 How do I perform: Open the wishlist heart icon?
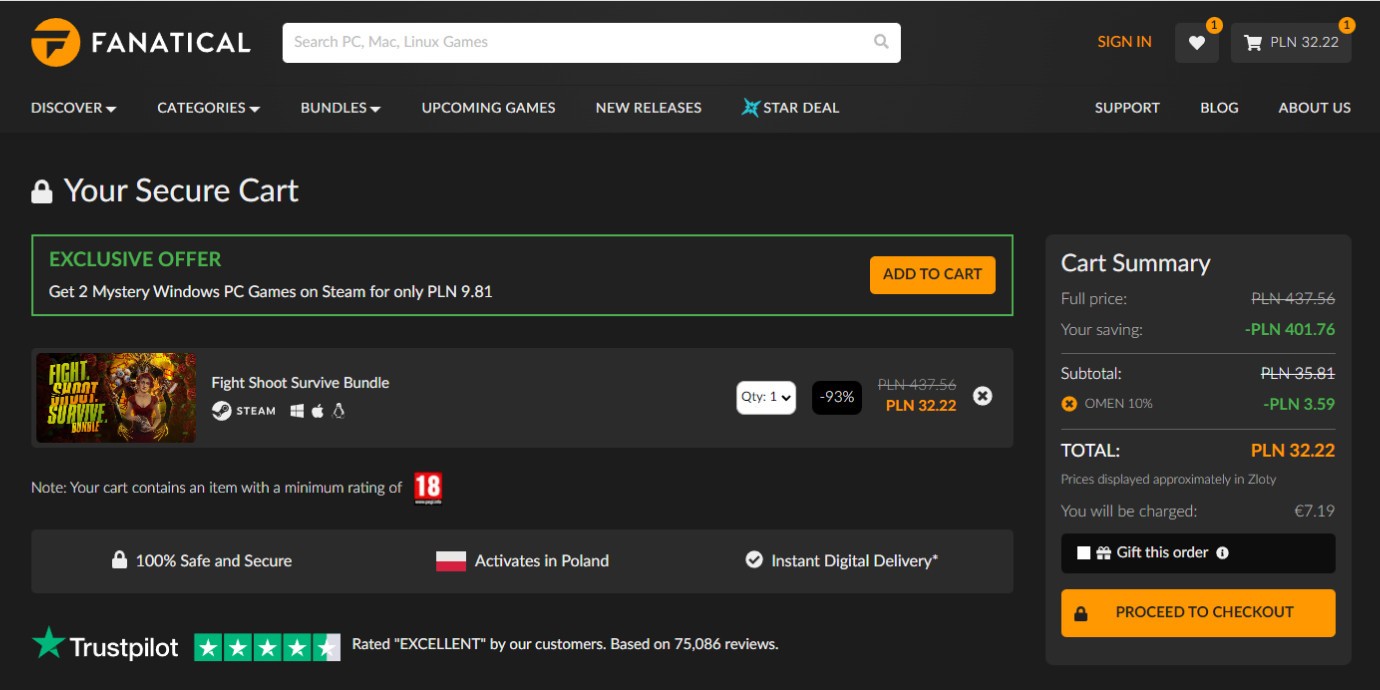1197,42
